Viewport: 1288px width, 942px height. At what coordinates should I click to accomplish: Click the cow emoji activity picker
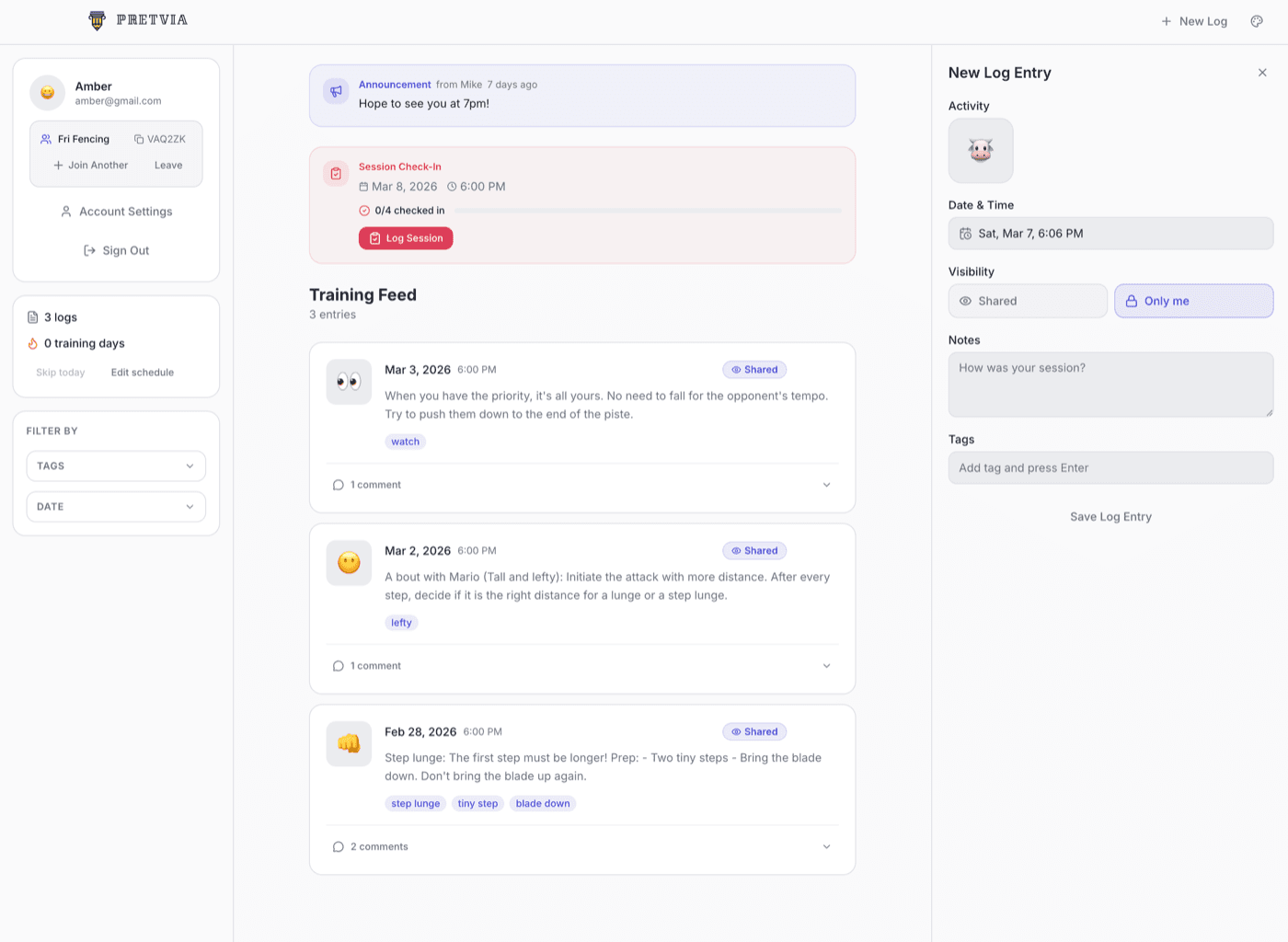[980, 150]
